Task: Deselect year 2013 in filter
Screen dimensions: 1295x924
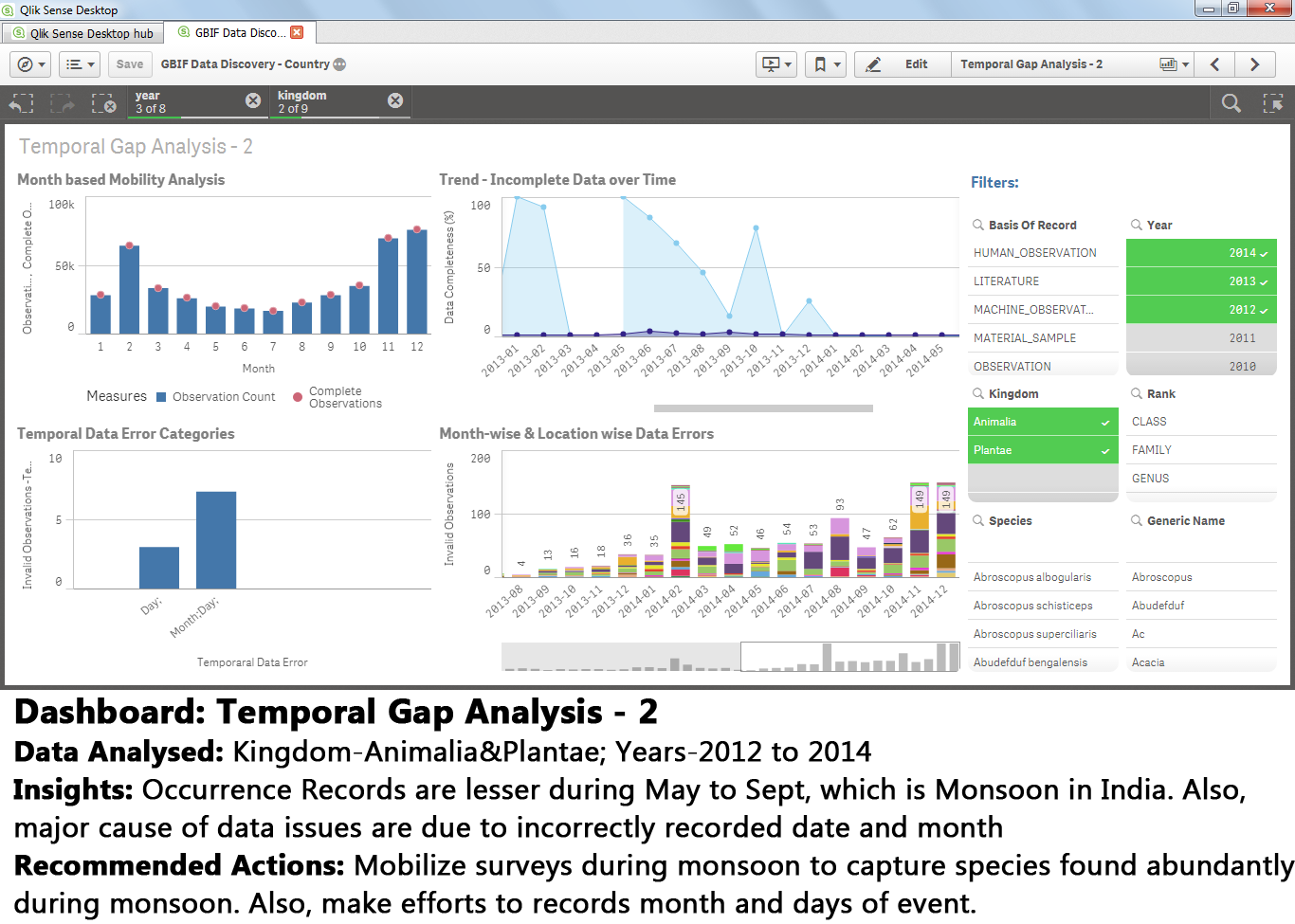Action: click(x=1201, y=281)
